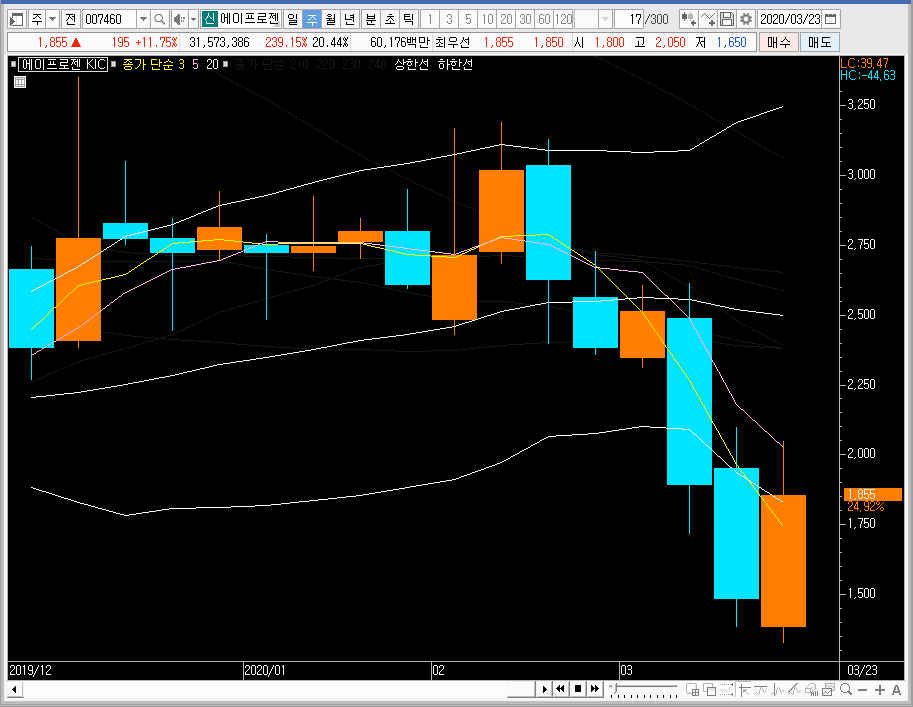This screenshot has height=707, width=913.
Task: Click the 상한선 upper limit label
Action: 411,64
